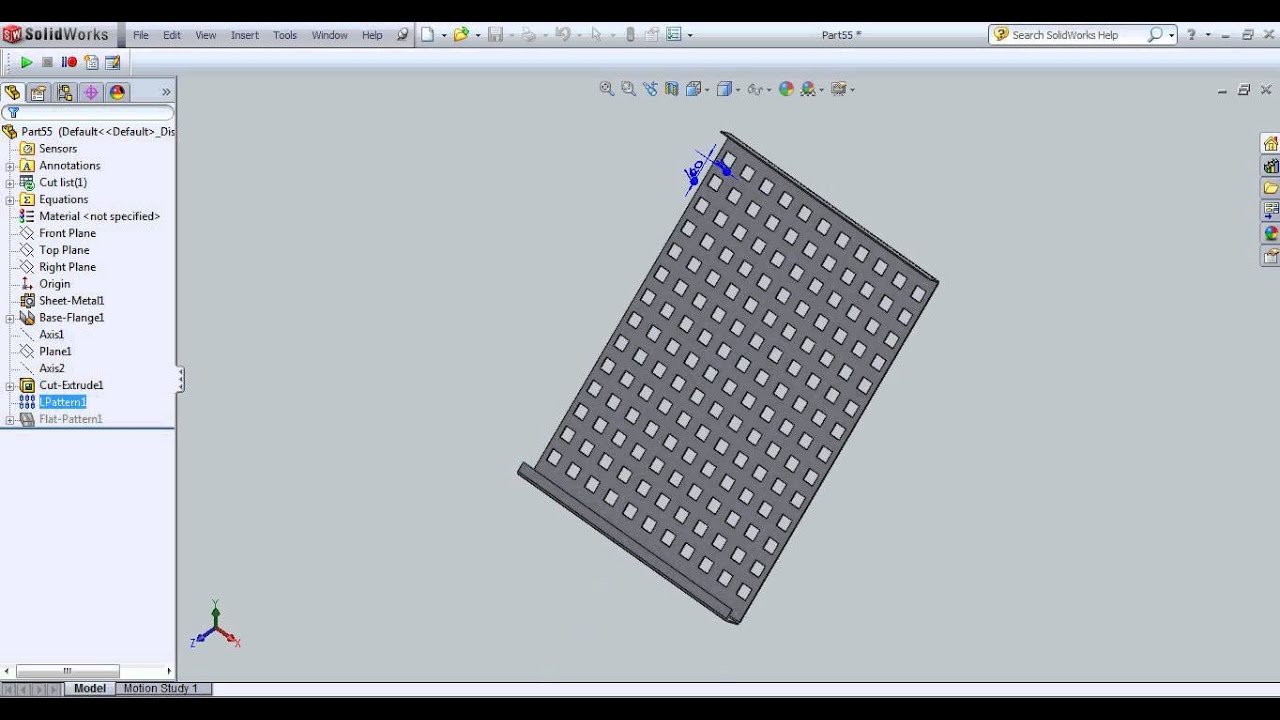Create a new document with New icon
Viewport: 1280px width, 720px height.
pos(428,35)
